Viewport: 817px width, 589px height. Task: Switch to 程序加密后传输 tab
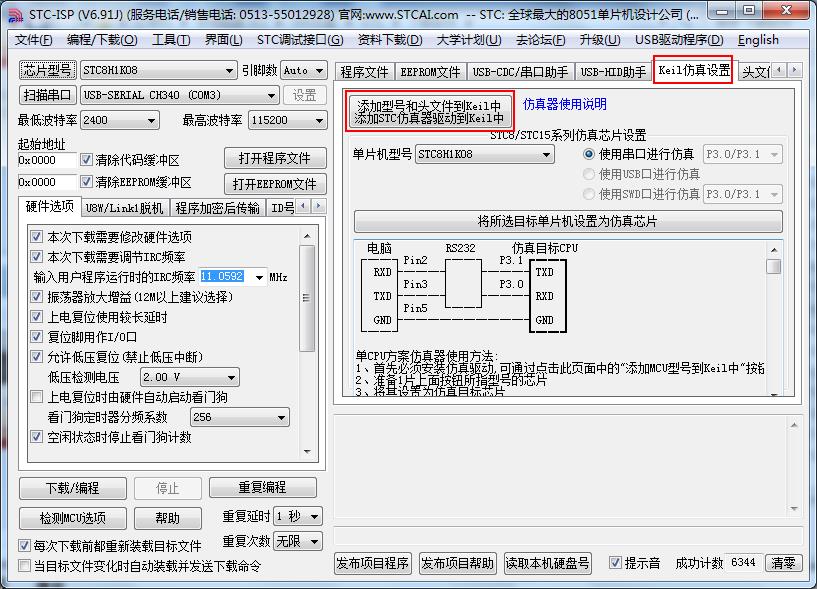pyautogui.click(x=217, y=208)
